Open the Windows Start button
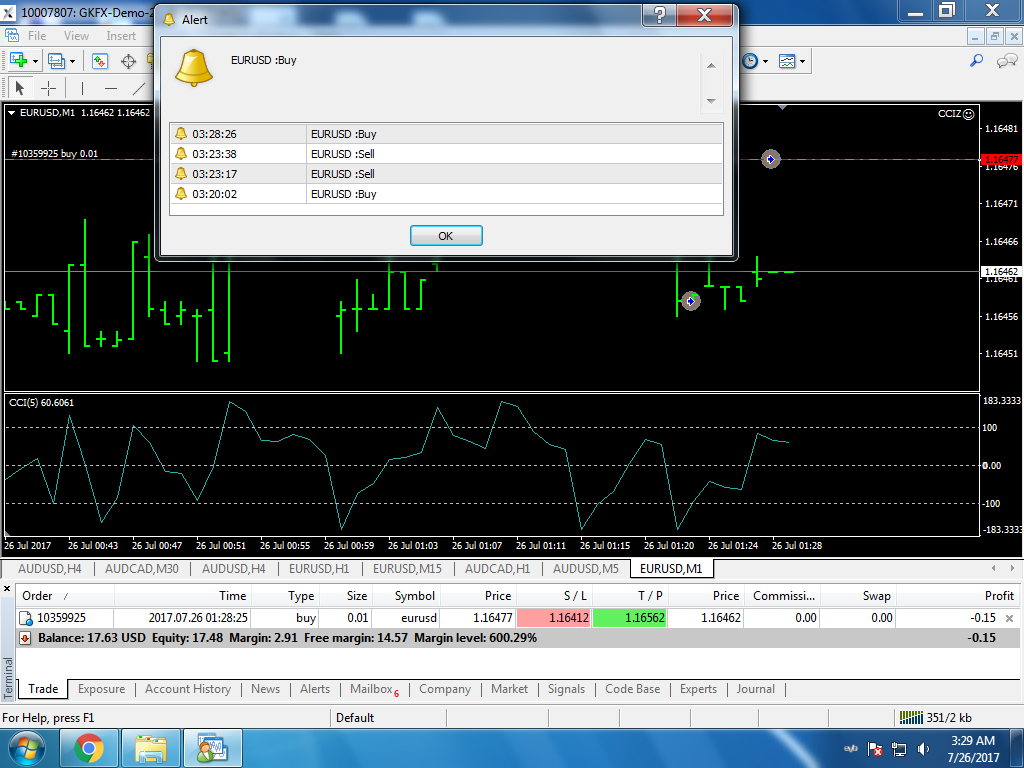Screen dimensions: 1024x768 (x=27, y=748)
